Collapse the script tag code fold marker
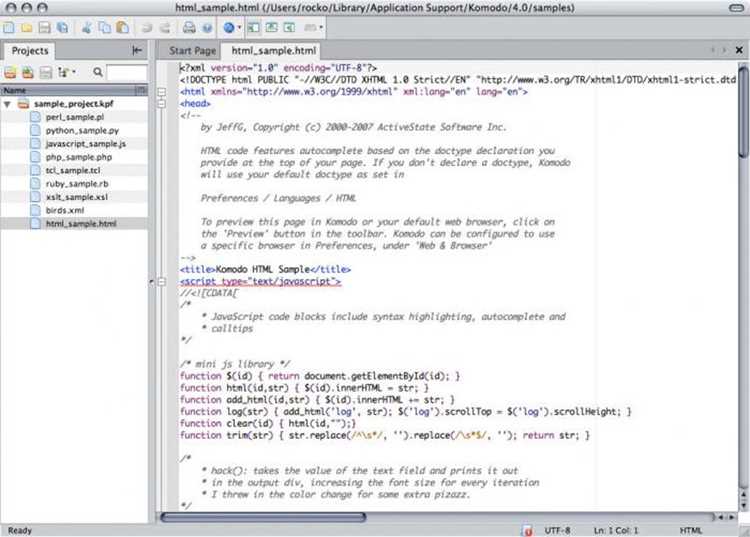The width and height of the screenshot is (750, 537). point(162,282)
